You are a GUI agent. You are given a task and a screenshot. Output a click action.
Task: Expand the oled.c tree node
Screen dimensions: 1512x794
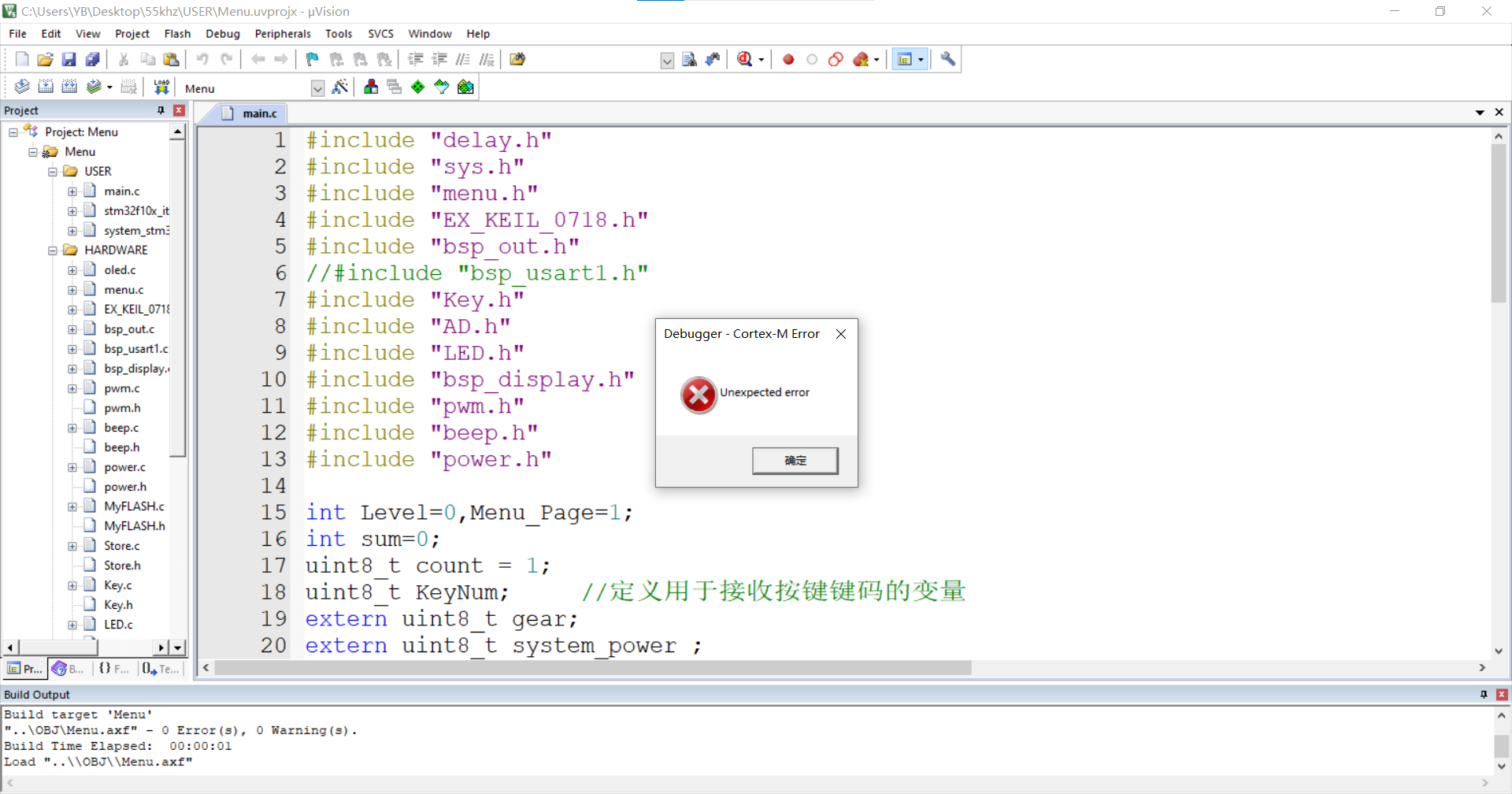(72, 270)
